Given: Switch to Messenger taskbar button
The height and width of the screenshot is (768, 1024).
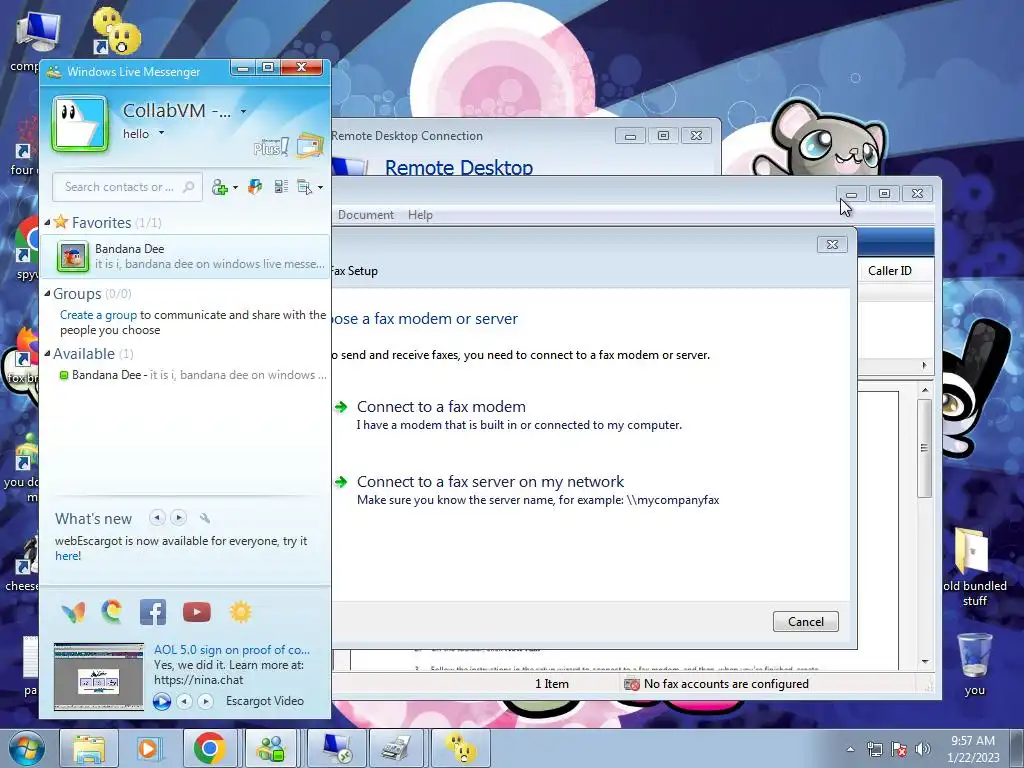Looking at the screenshot, I should click(272, 748).
